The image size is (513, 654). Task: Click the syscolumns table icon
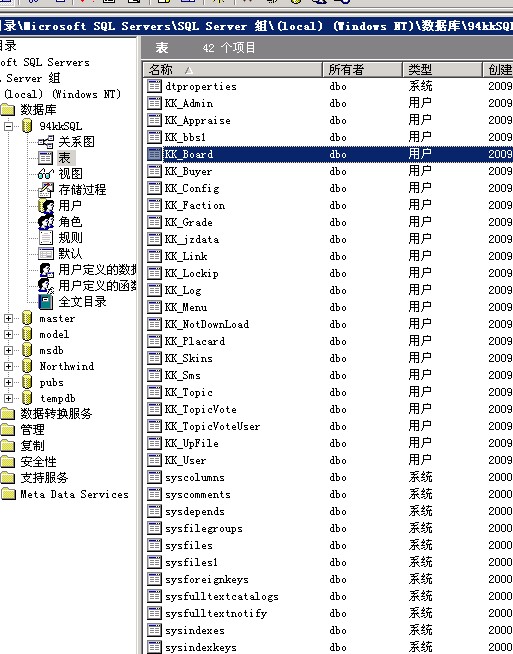154,478
